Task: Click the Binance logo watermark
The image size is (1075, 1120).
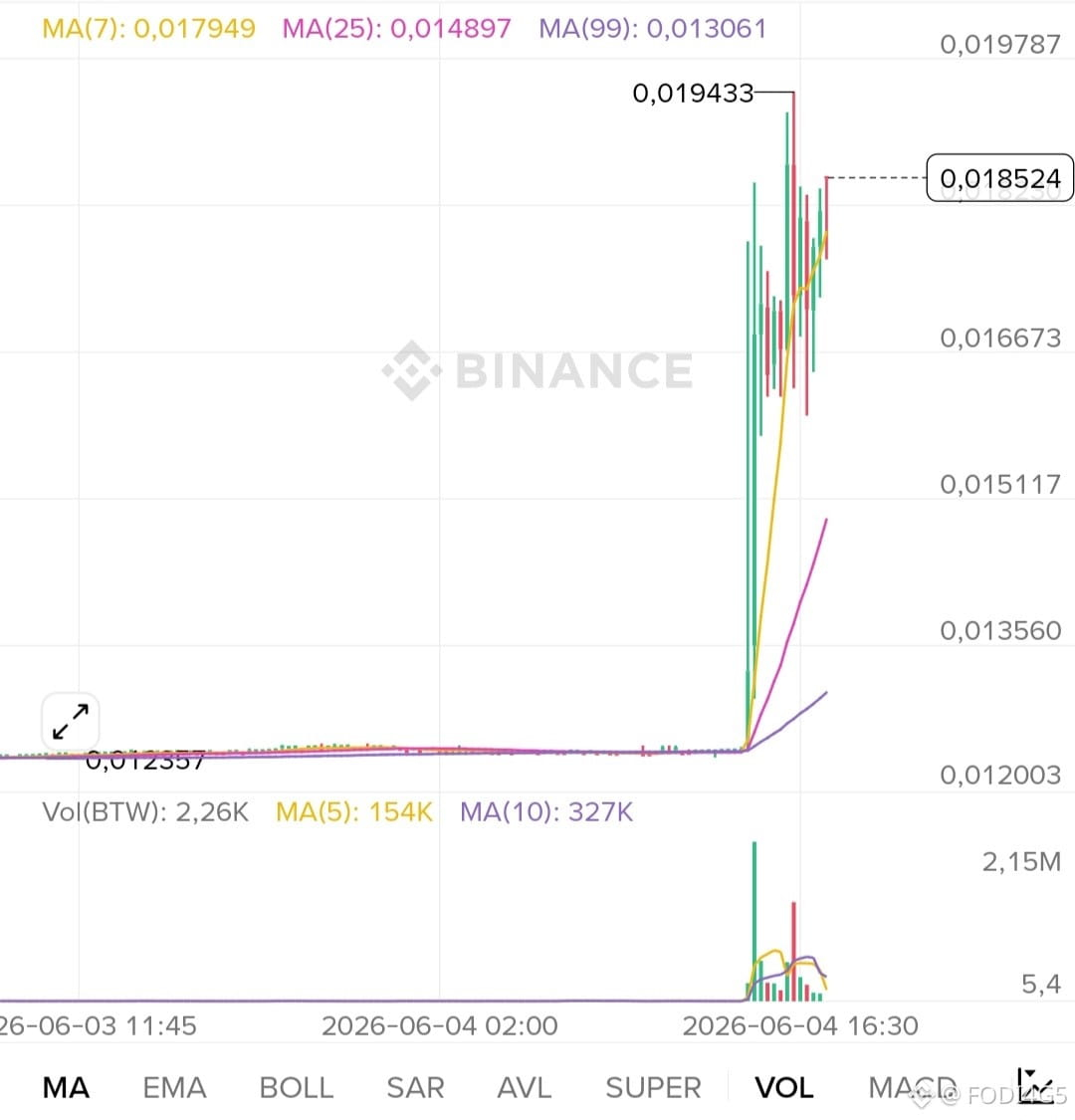Action: pyautogui.click(x=537, y=370)
